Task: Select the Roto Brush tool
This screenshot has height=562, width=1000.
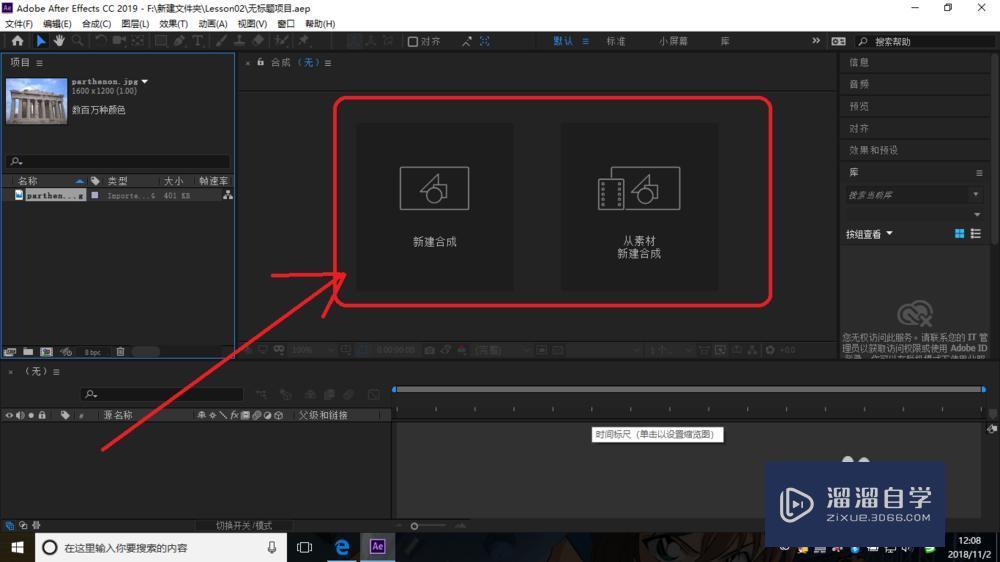Action: coord(281,41)
